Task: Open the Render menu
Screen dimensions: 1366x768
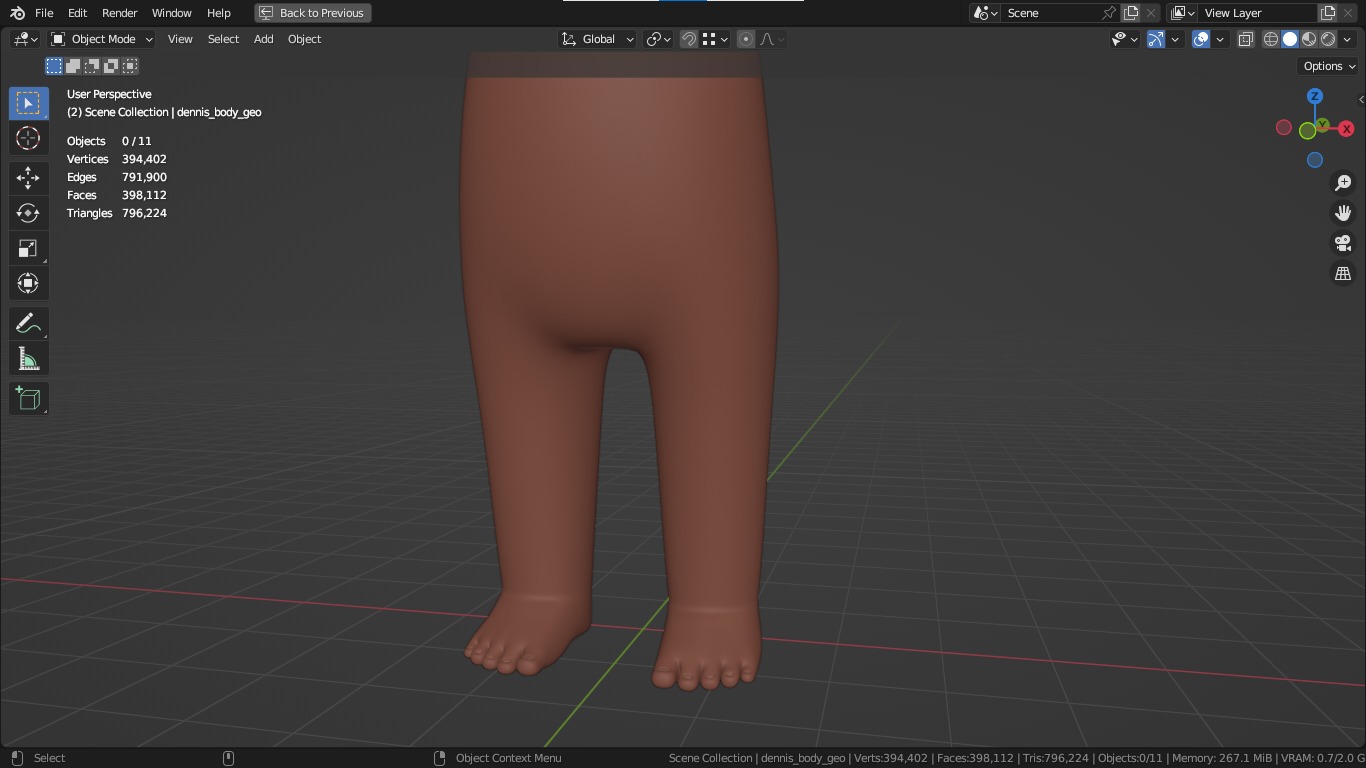Action: click(119, 13)
